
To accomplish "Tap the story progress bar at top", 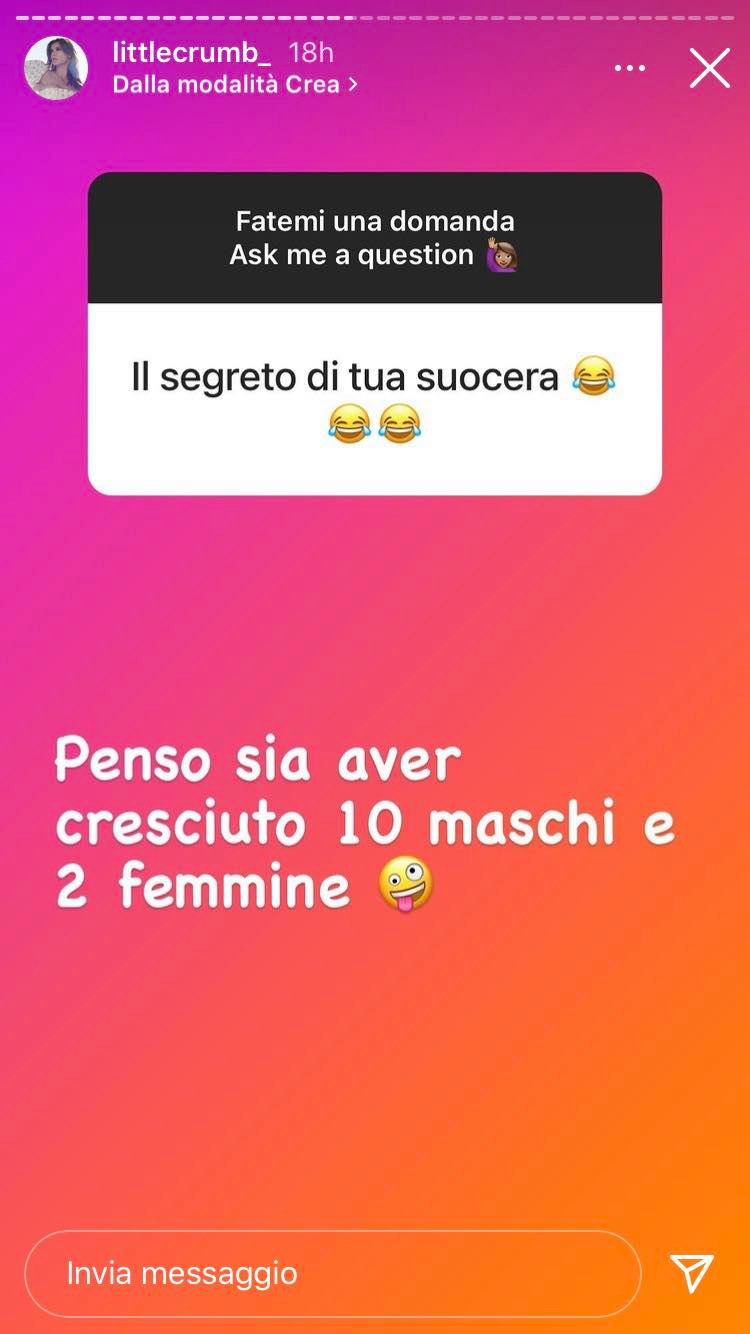I will point(375,17).
